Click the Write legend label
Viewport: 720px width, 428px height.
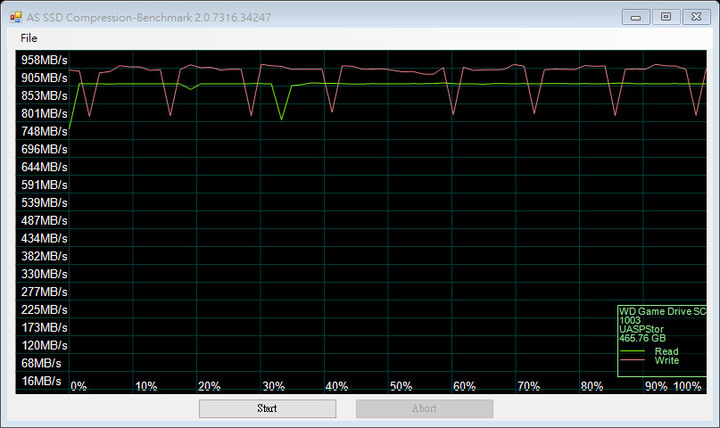pos(667,360)
